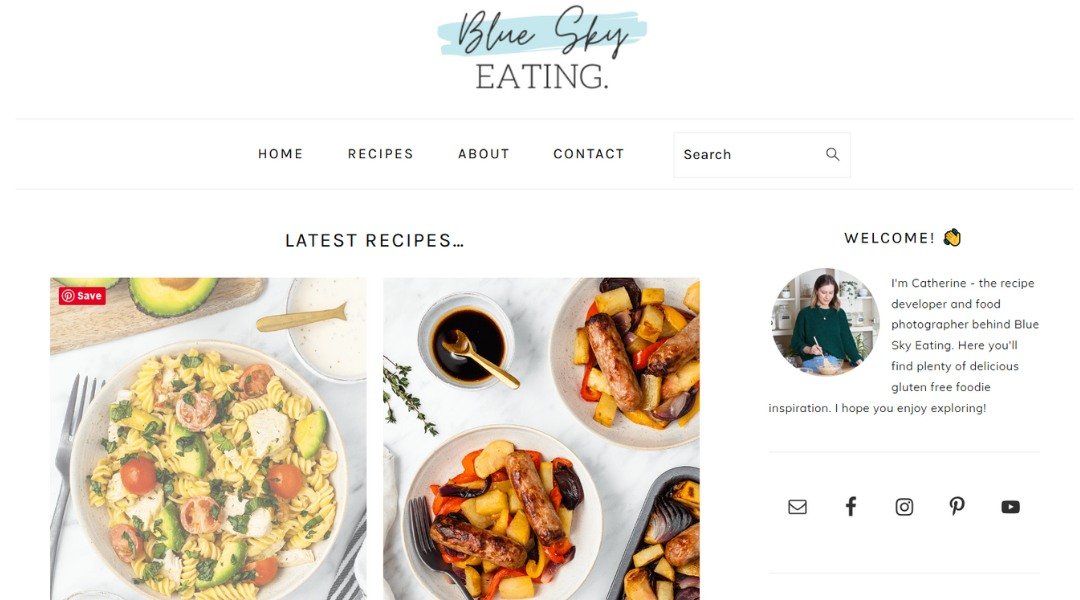This screenshot has height=600, width=1080.
Task: Open the Instagram social icon
Action: click(x=904, y=507)
